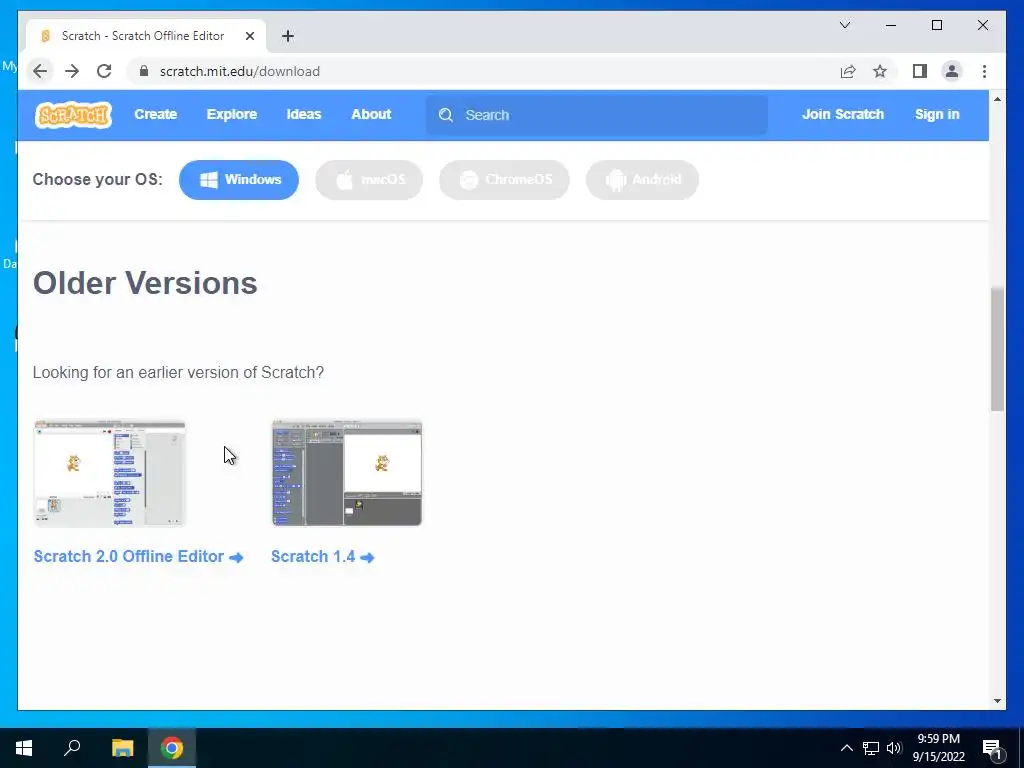Image resolution: width=1024 pixels, height=768 pixels.
Task: Open the Ideas menu item
Action: 304,114
